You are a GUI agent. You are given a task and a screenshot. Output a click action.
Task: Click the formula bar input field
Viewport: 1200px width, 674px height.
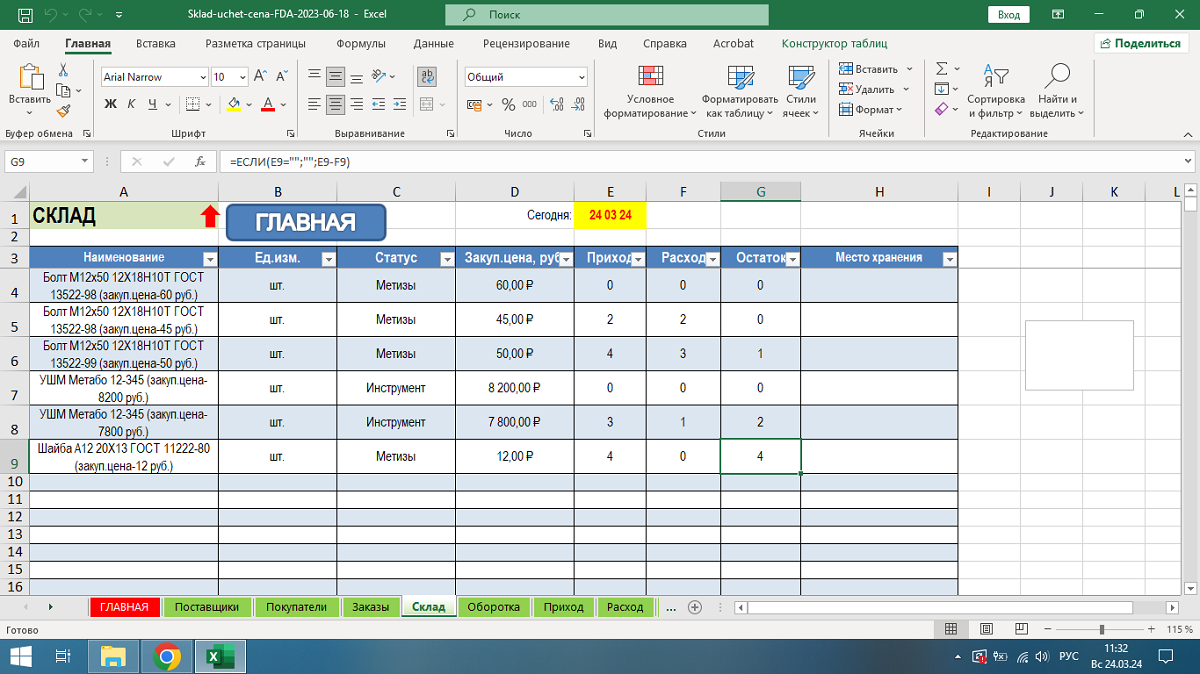(698, 161)
